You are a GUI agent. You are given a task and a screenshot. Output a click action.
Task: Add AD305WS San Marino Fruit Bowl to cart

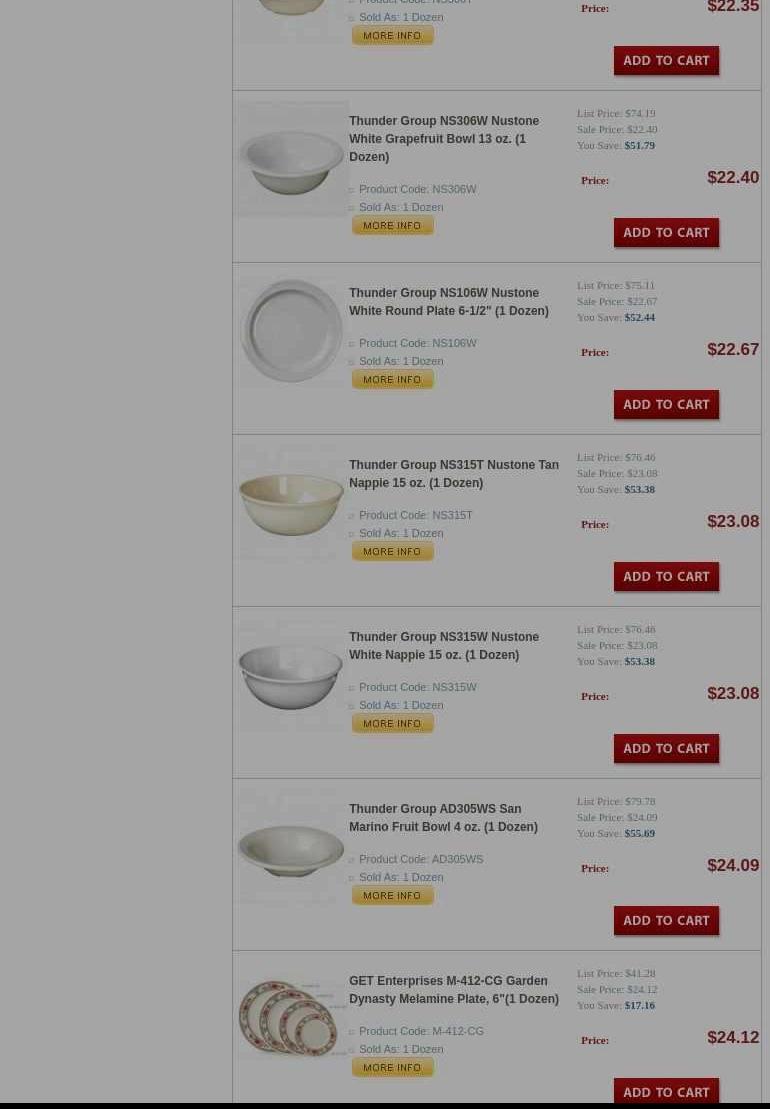point(666,920)
